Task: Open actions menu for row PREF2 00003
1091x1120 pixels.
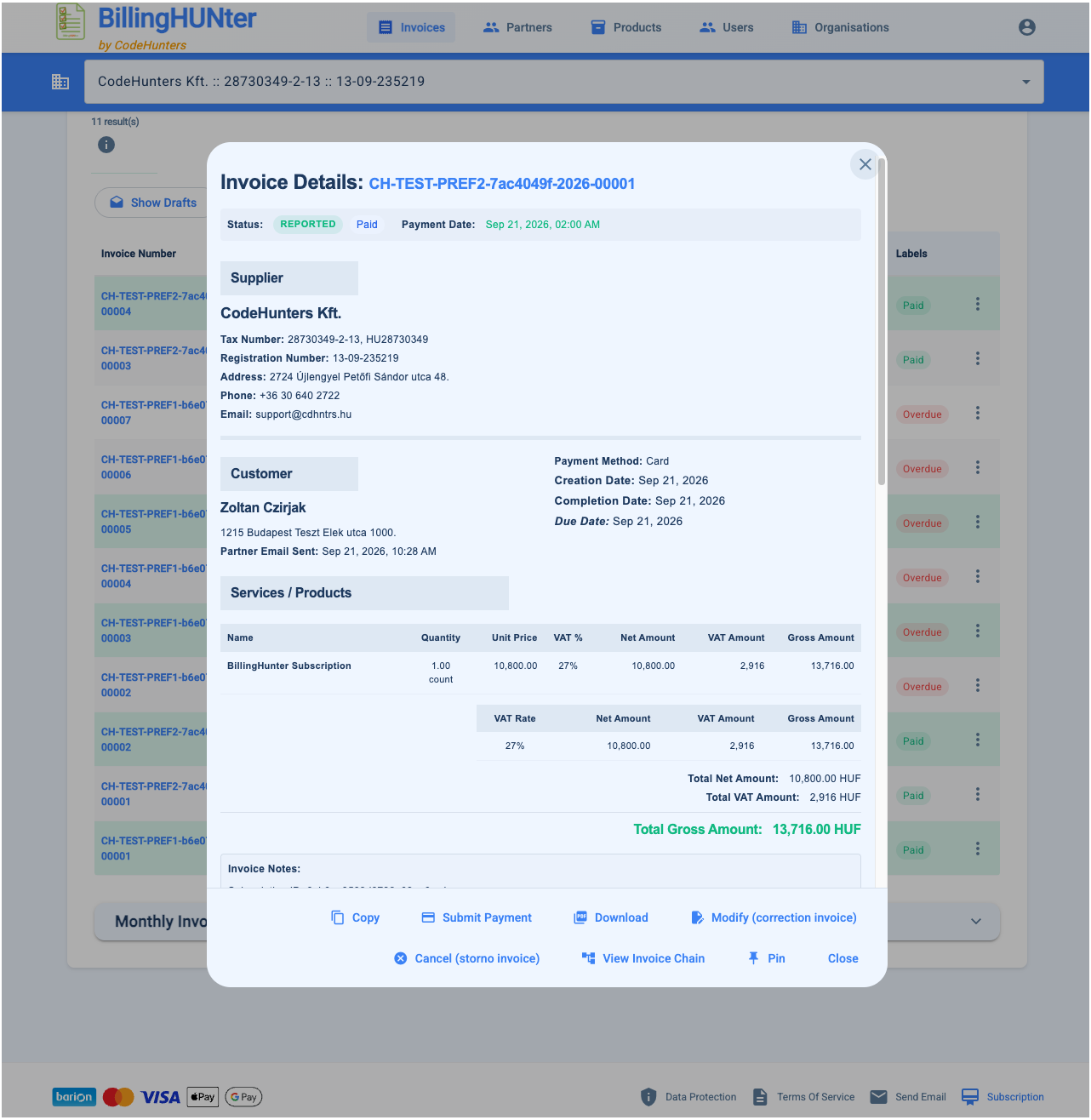Action: click(978, 358)
